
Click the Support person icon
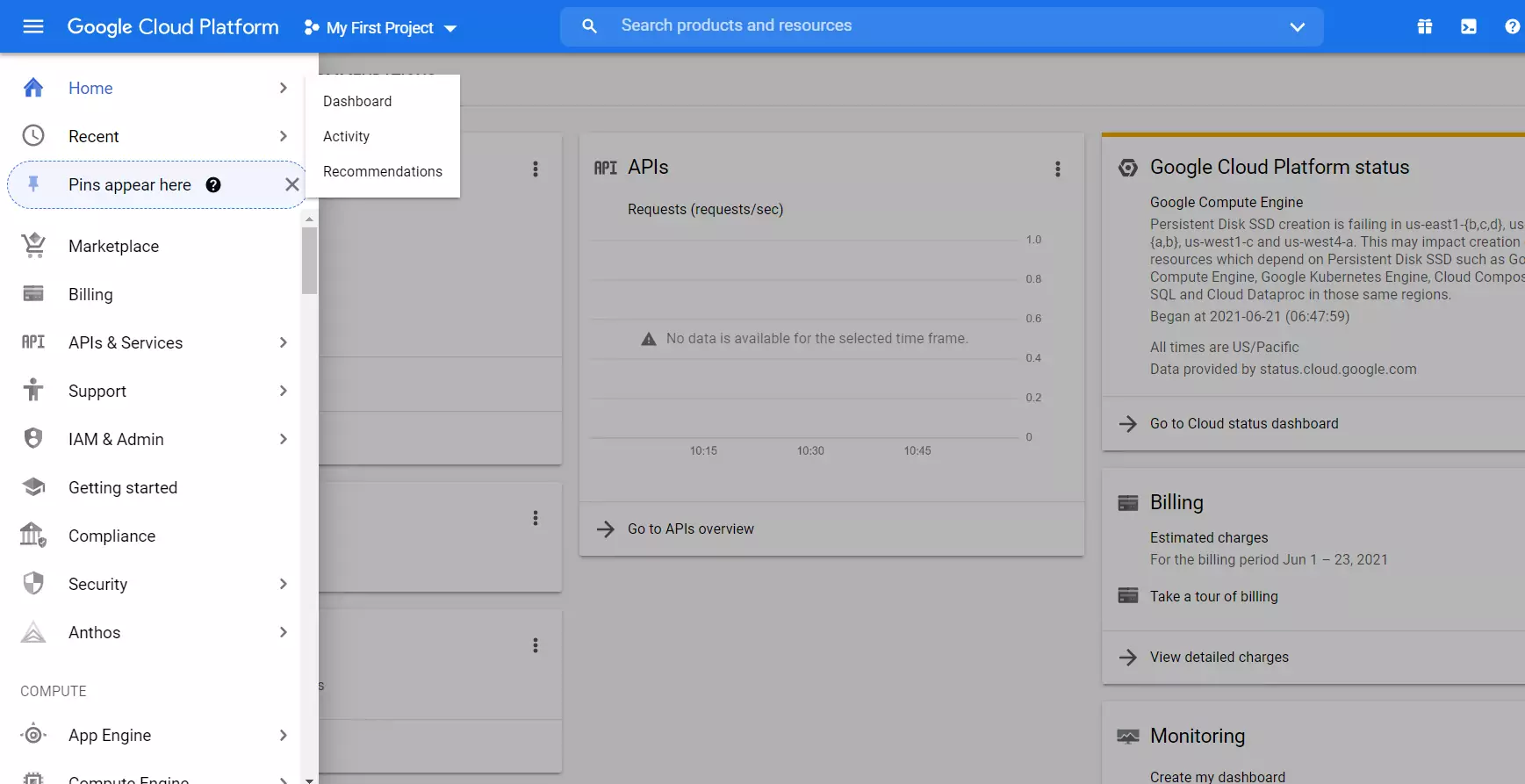point(33,390)
